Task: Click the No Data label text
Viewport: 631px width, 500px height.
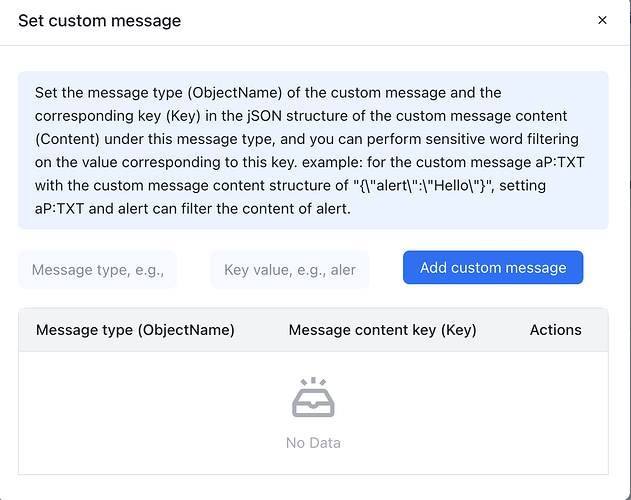Action: [x=313, y=443]
